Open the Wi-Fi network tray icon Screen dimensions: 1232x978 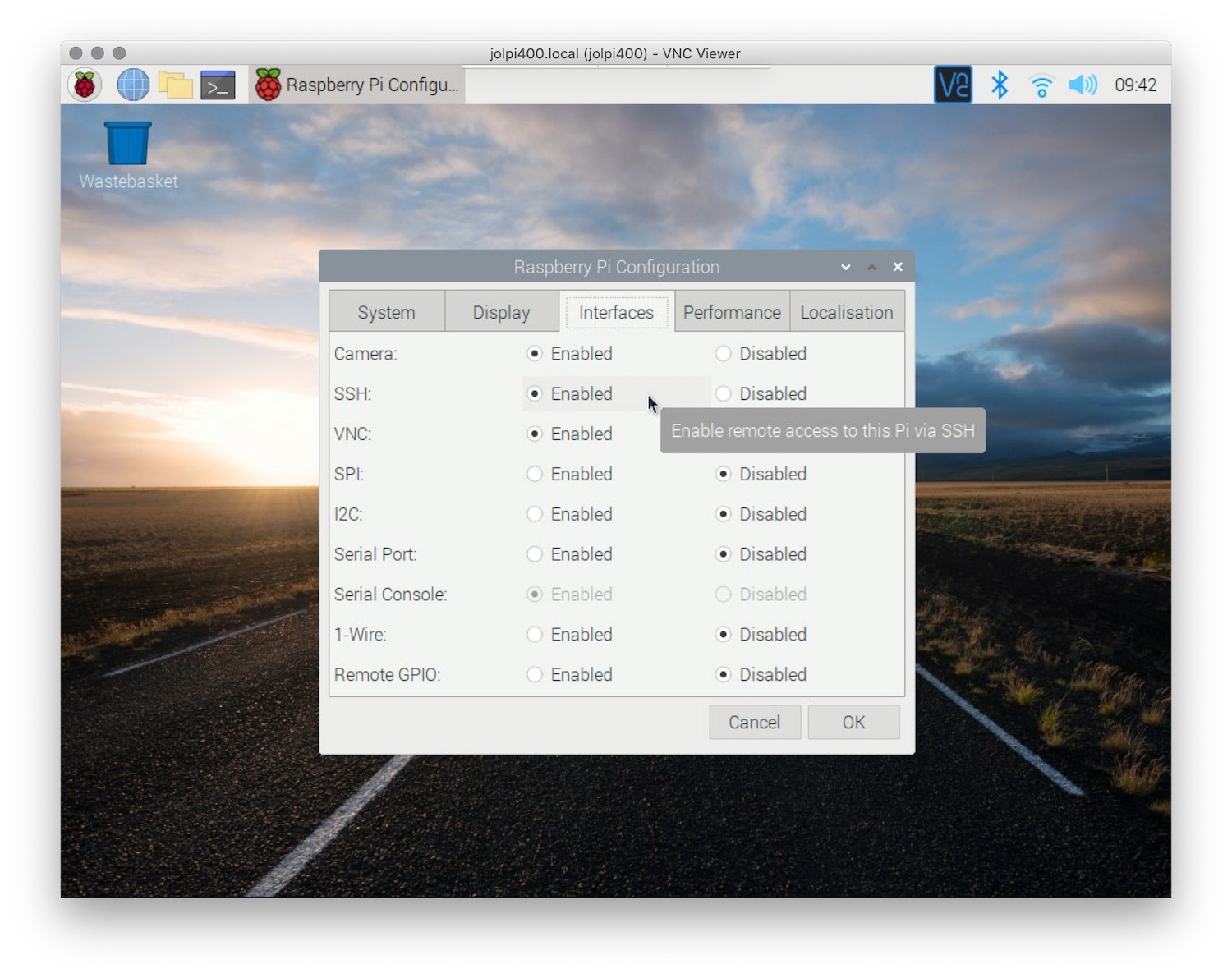coord(1041,85)
